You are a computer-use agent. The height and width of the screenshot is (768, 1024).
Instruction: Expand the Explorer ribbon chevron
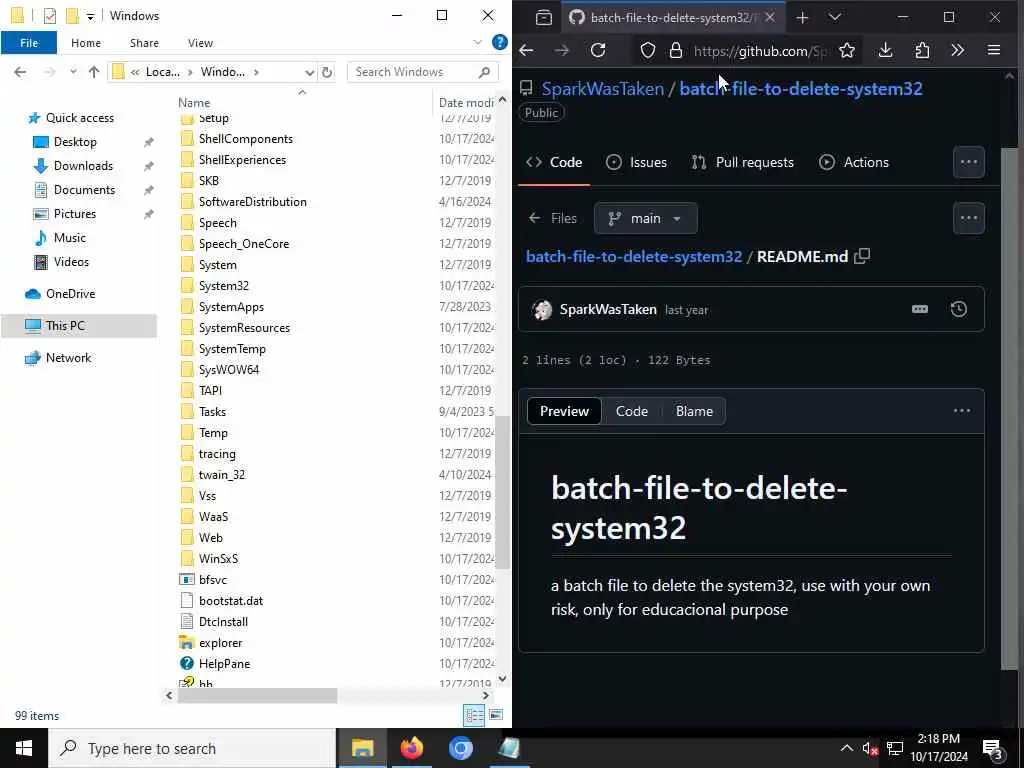(x=477, y=42)
